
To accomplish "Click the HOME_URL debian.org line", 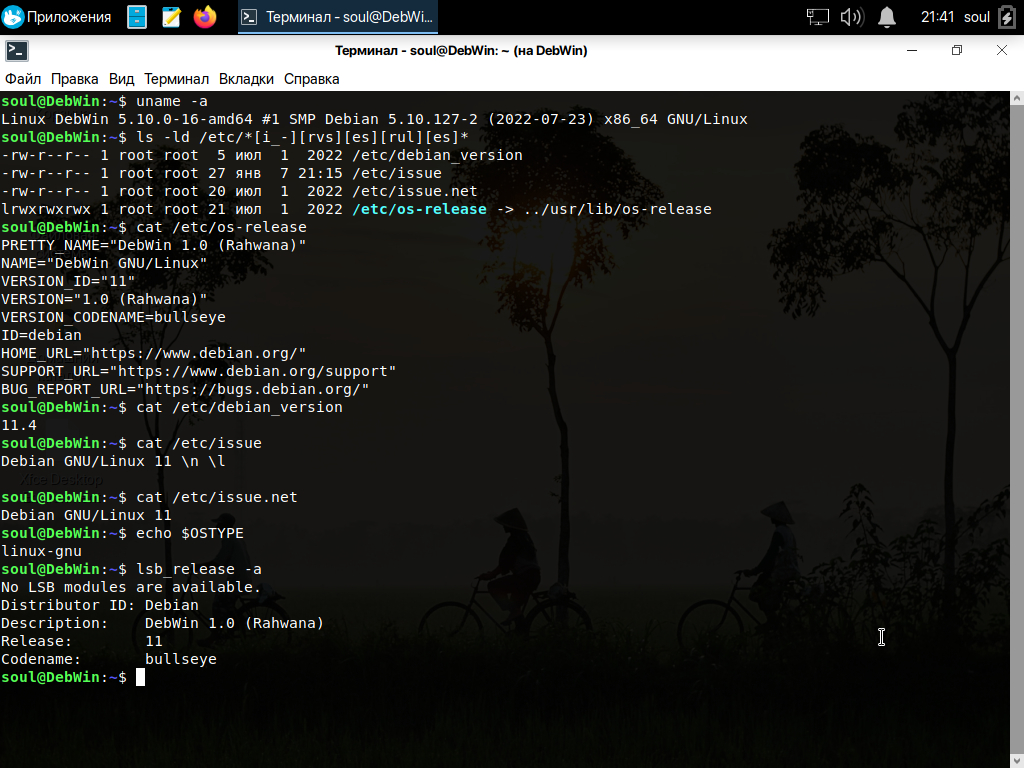I will (153, 353).
